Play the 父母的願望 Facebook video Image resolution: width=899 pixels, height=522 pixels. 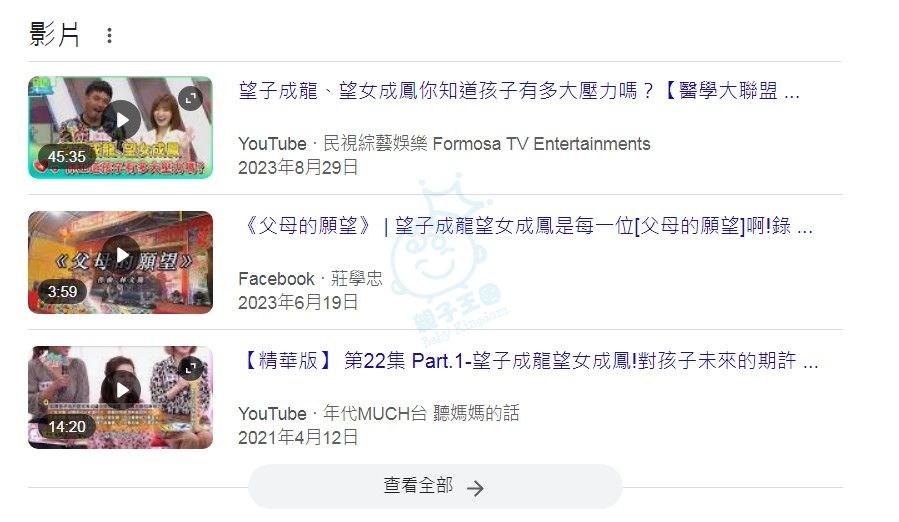click(120, 262)
